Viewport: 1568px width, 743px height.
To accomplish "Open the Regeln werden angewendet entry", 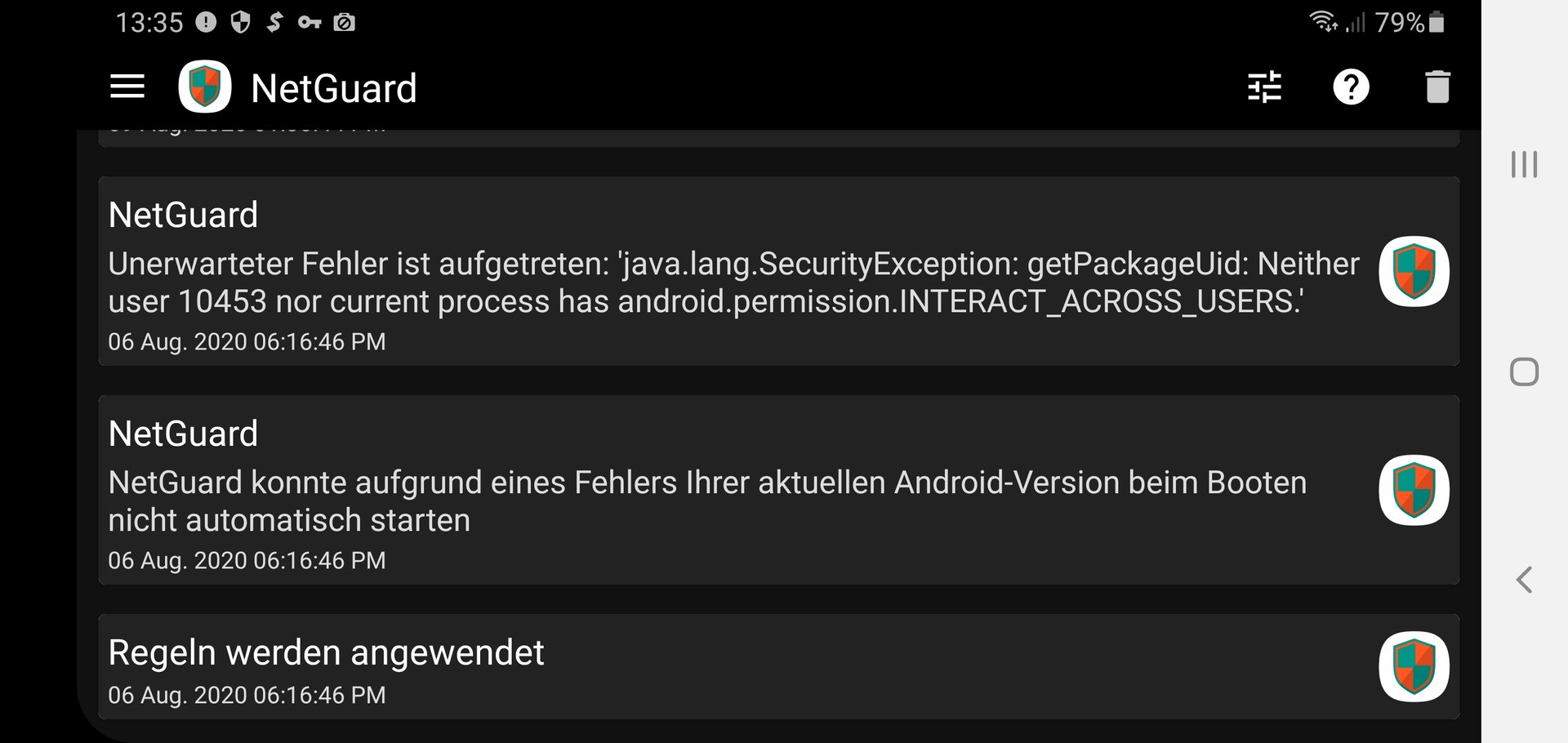I will click(x=778, y=666).
